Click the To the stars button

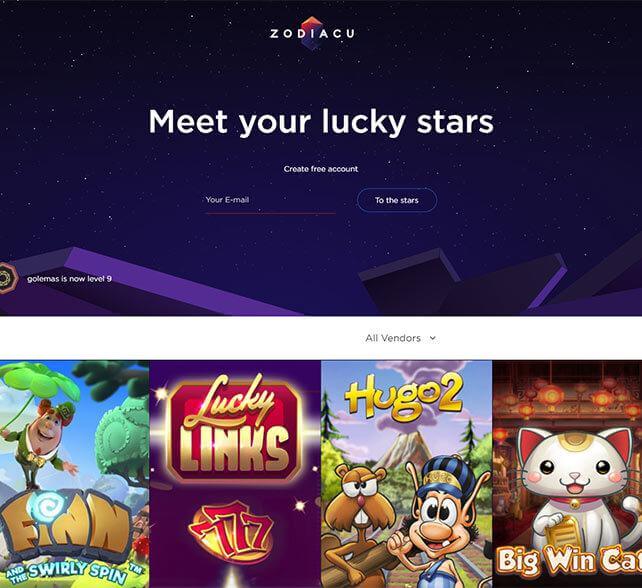(x=397, y=200)
